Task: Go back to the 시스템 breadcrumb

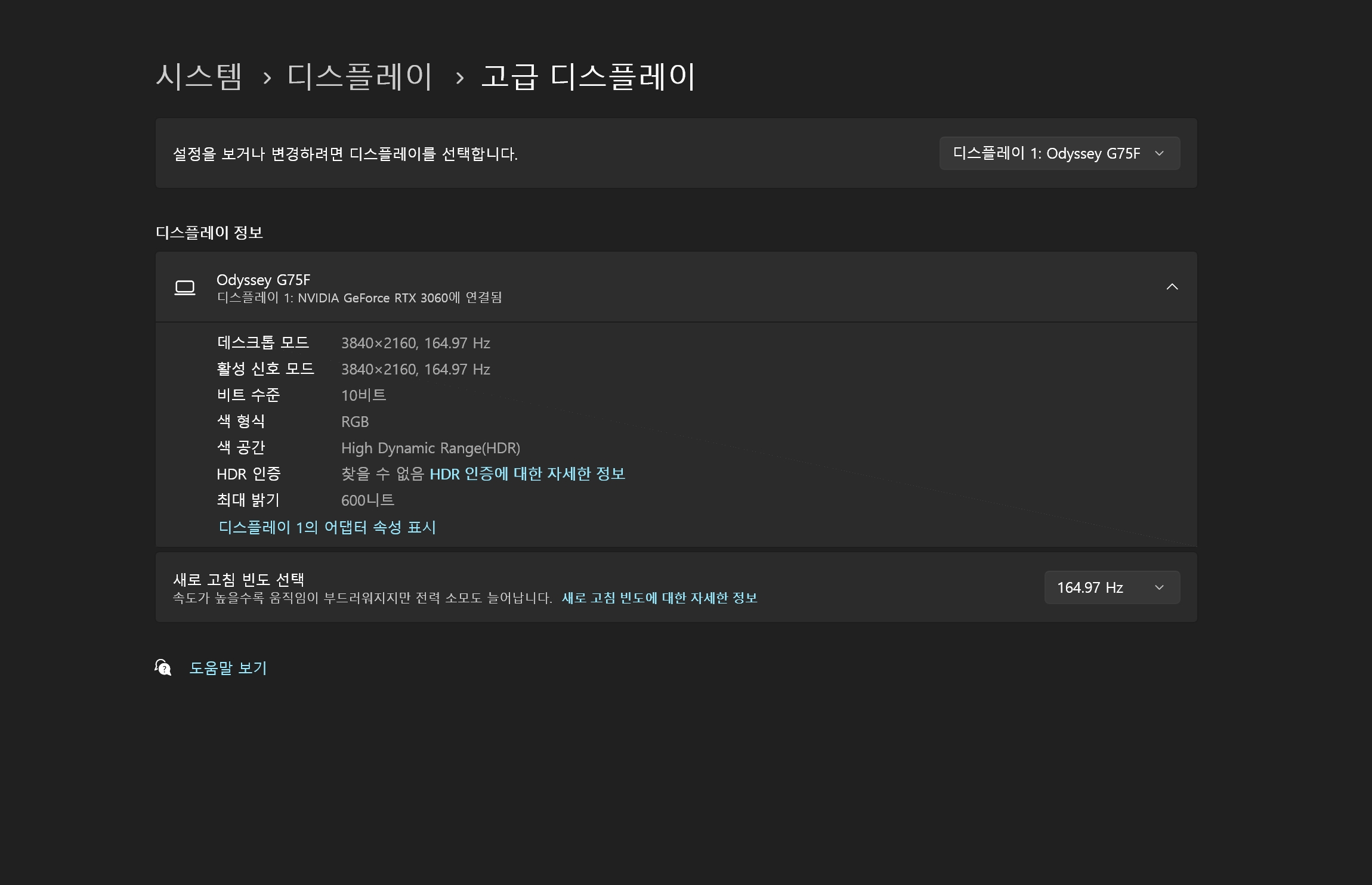Action: coord(199,77)
